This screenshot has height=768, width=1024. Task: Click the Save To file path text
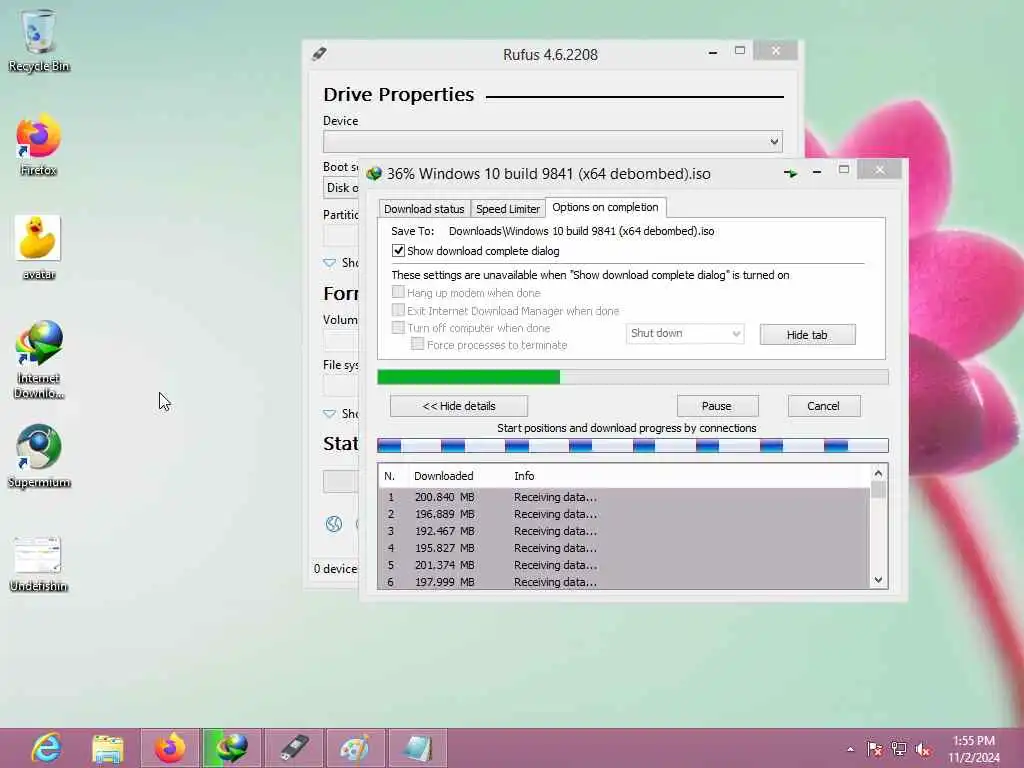coord(581,231)
